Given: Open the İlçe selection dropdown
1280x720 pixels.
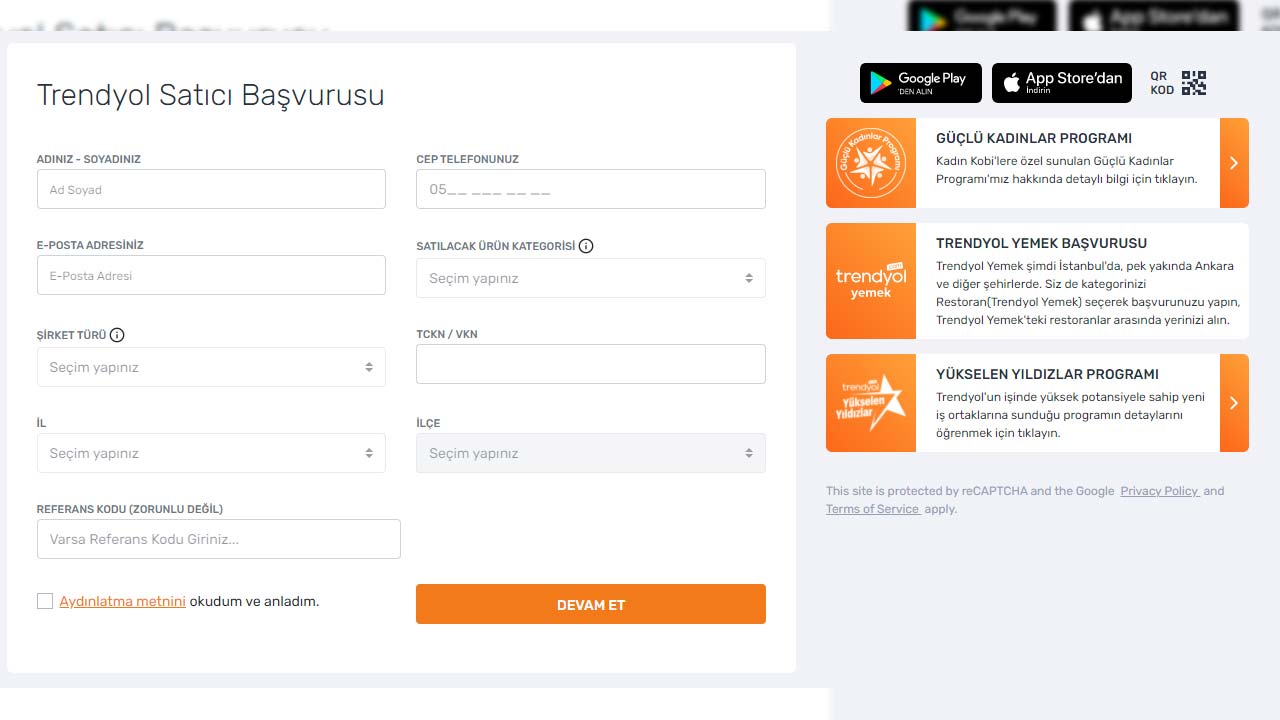Looking at the screenshot, I should (591, 453).
